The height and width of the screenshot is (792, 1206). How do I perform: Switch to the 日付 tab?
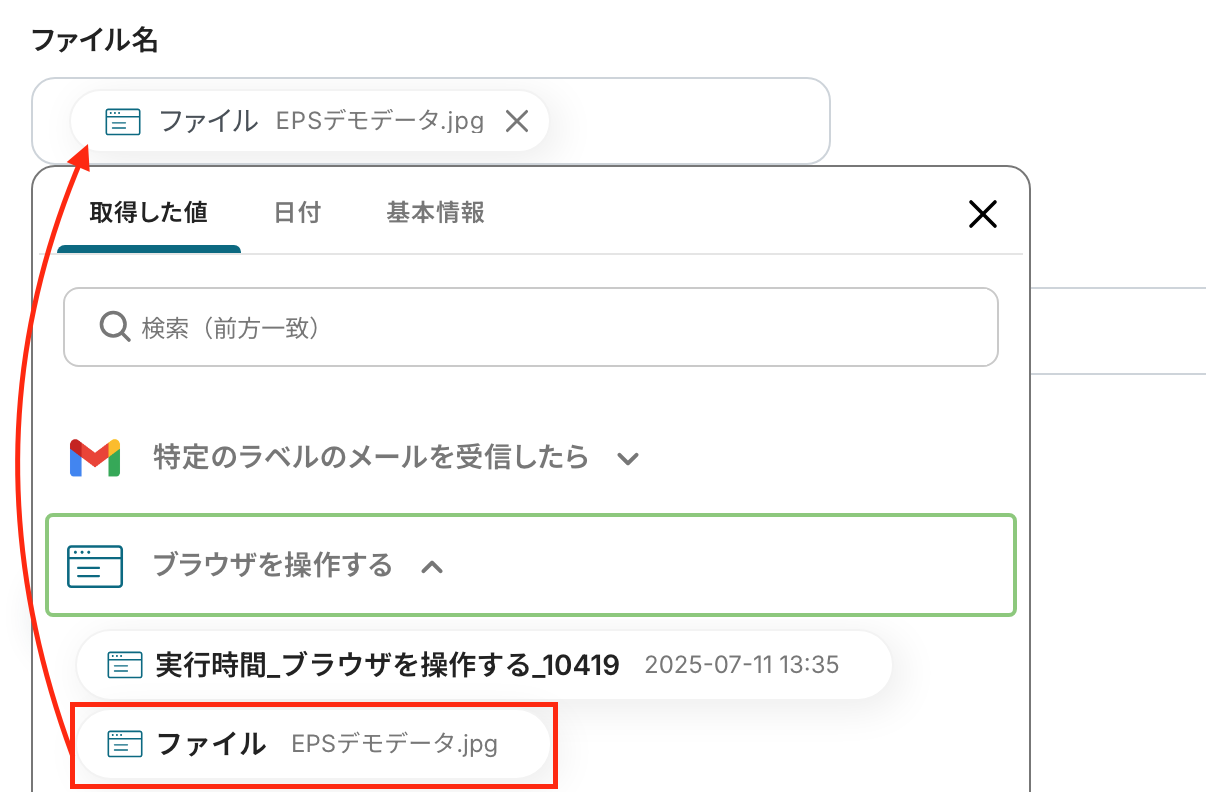click(x=297, y=213)
